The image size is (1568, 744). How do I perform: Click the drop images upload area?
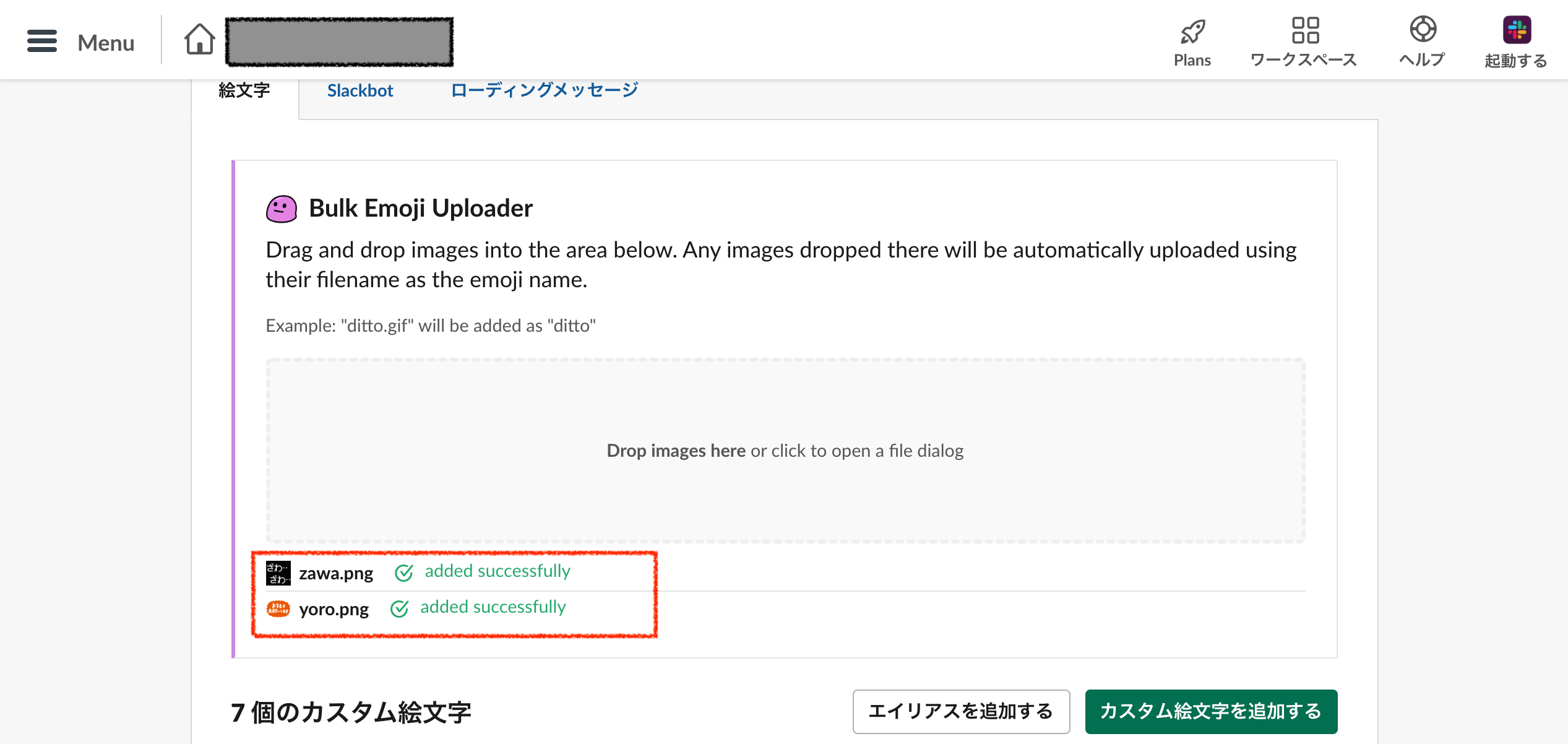point(785,450)
